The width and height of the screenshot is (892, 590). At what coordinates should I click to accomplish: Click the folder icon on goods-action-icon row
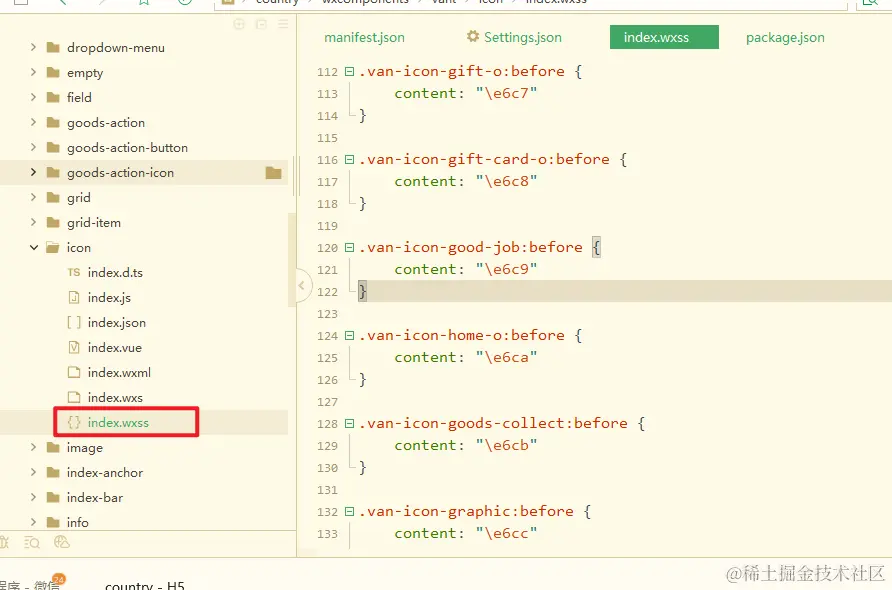point(274,172)
